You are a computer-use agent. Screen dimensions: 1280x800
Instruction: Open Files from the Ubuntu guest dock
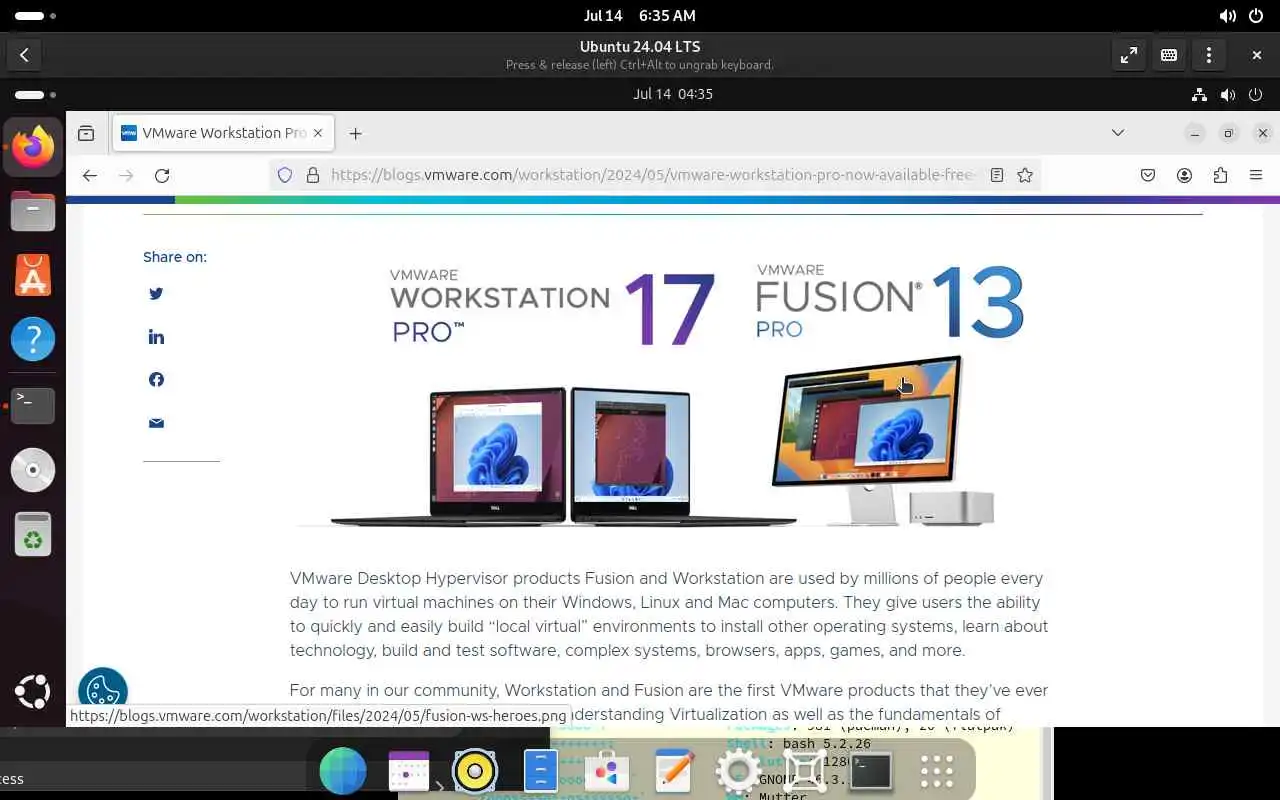pos(33,212)
